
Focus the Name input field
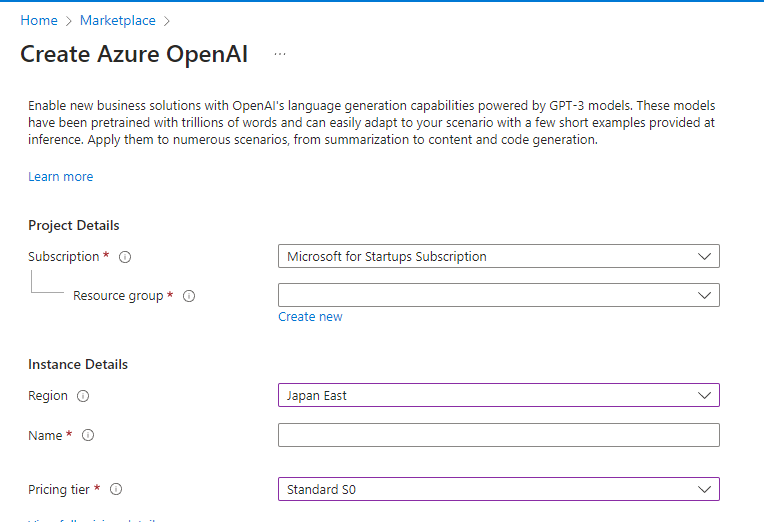point(498,435)
